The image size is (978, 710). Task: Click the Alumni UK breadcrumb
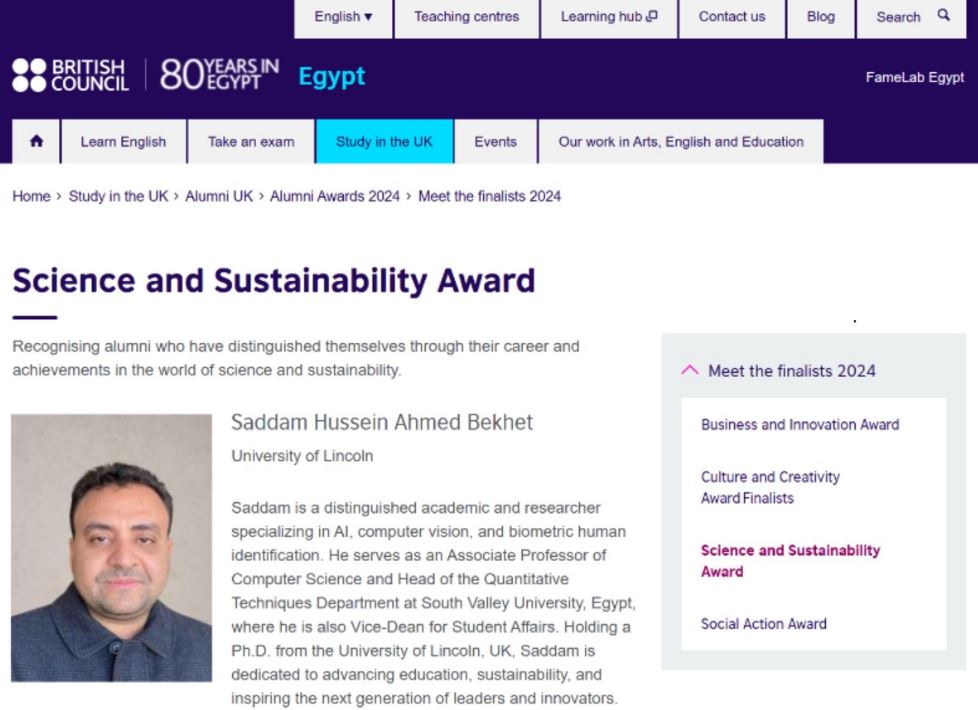tap(219, 196)
